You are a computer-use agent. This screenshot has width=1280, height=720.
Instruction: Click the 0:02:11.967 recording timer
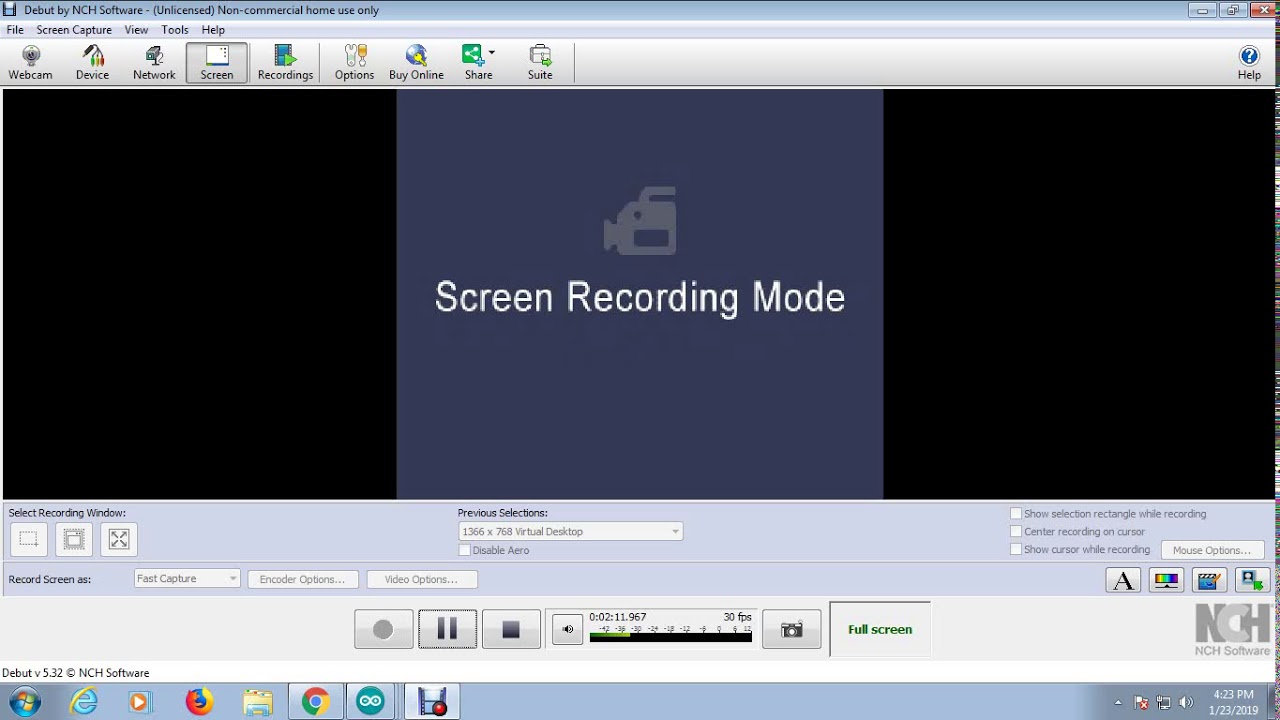point(617,617)
